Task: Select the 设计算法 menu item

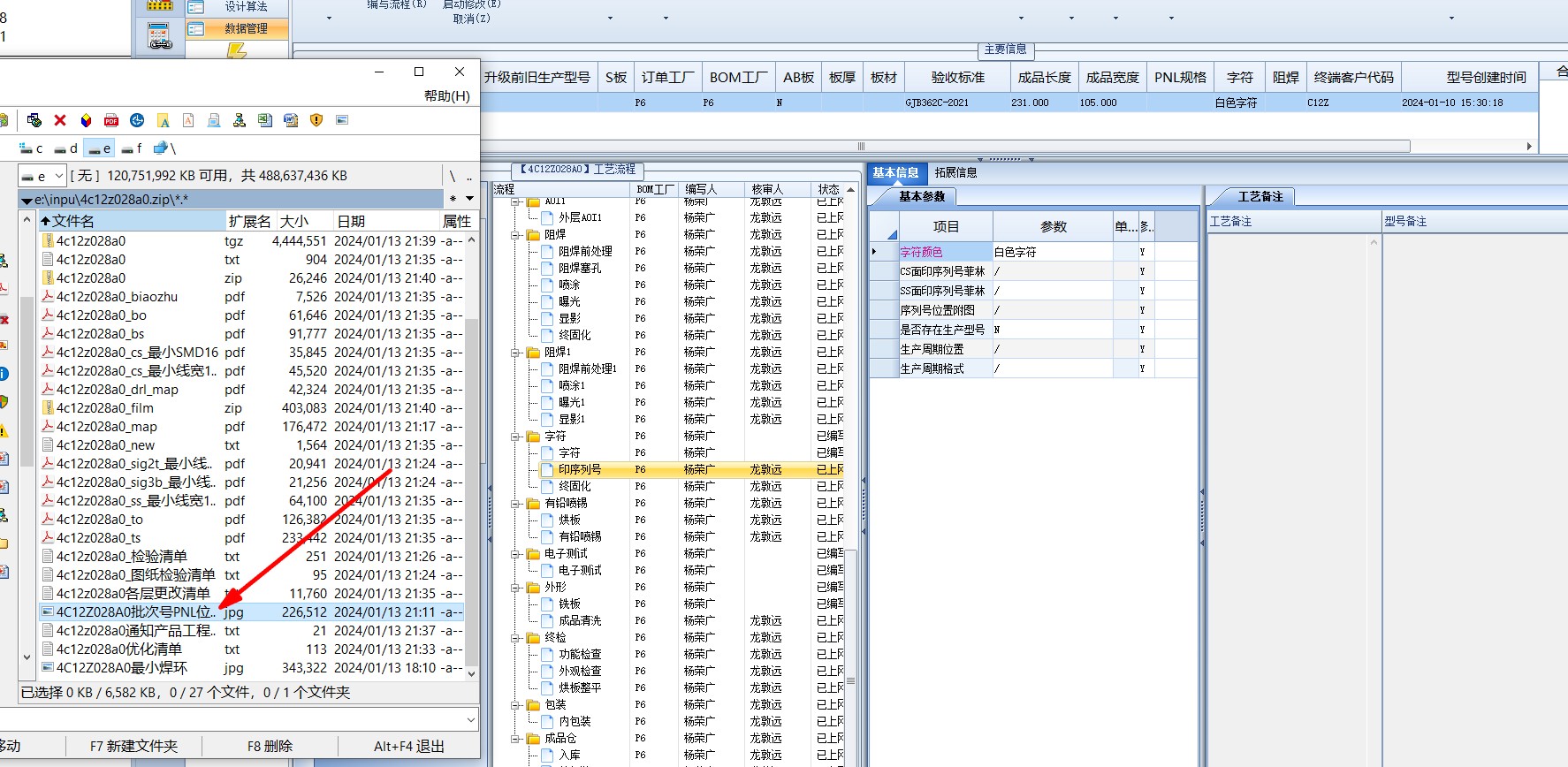Action: click(x=237, y=7)
